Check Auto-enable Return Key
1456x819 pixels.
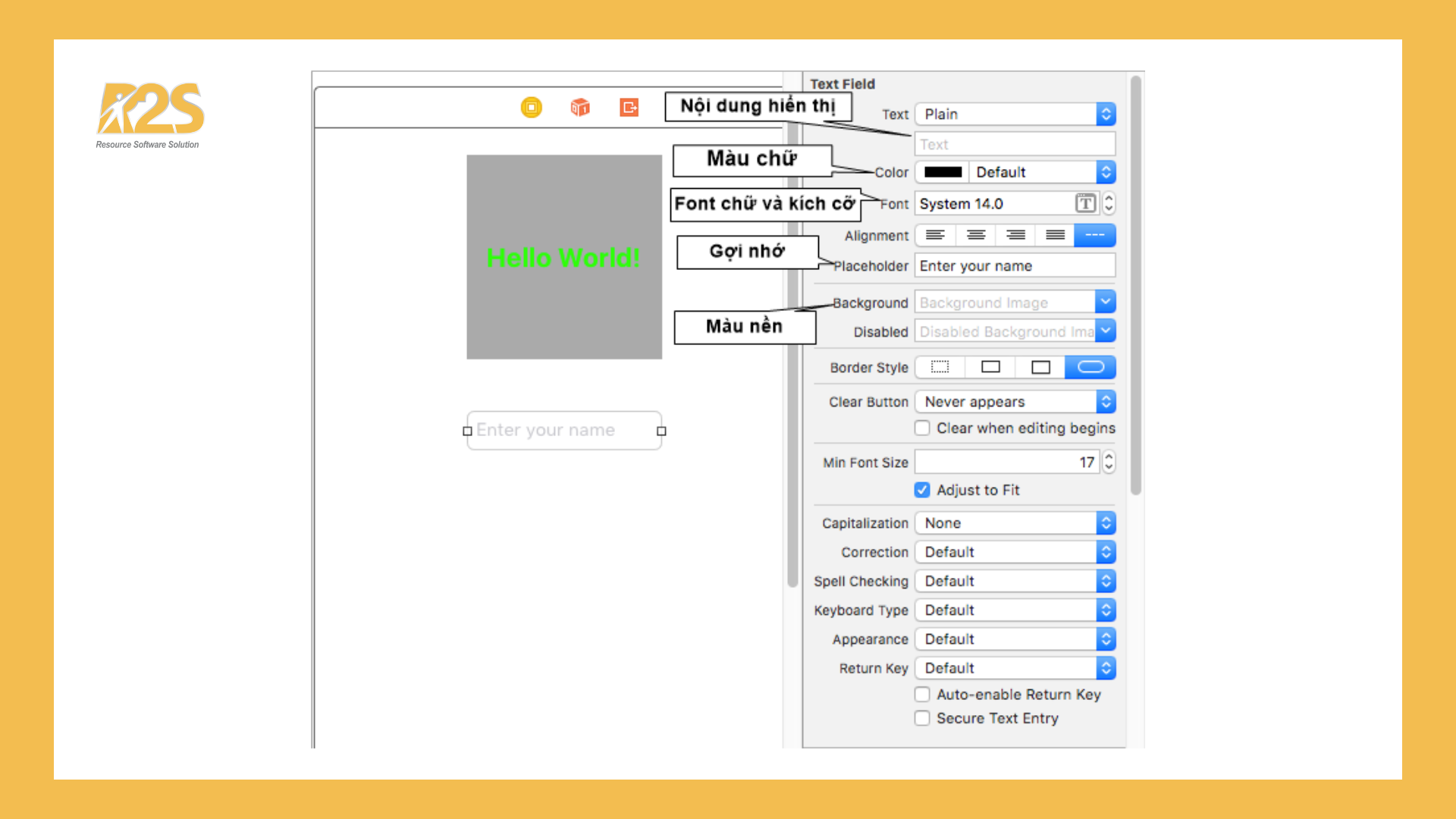(922, 694)
